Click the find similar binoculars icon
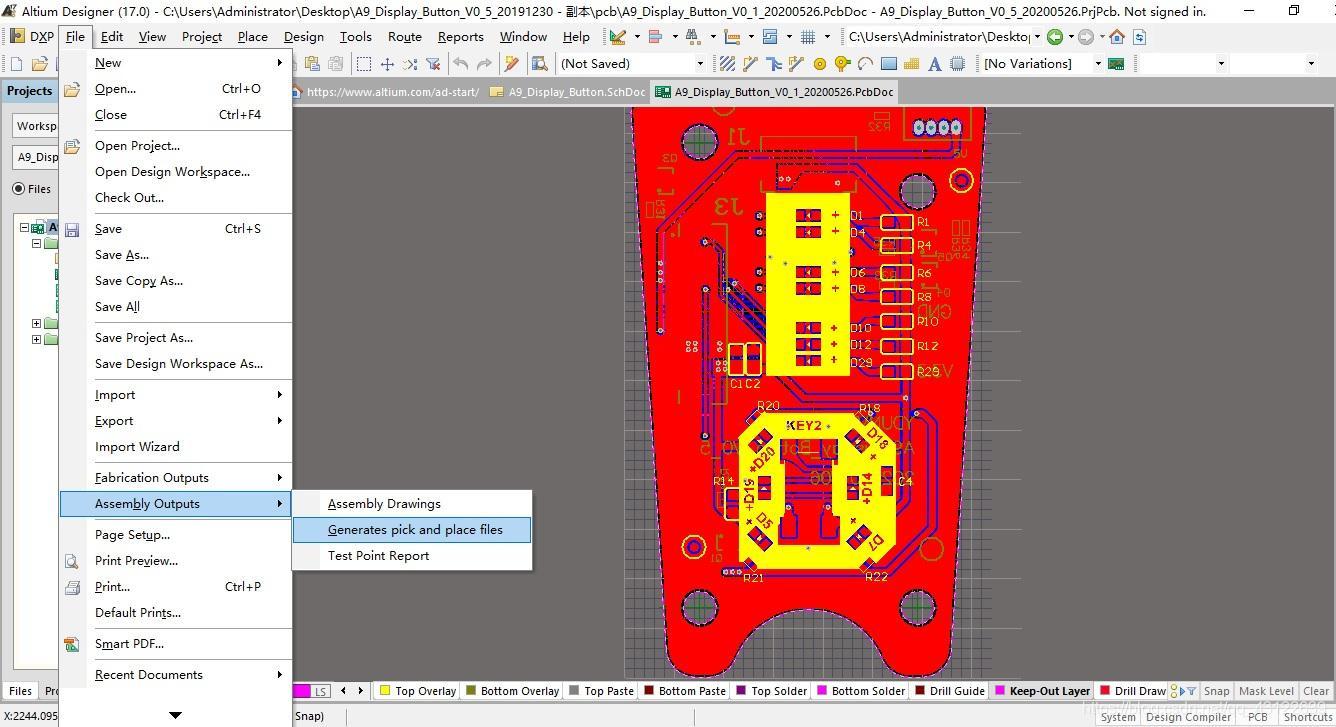 (692, 37)
